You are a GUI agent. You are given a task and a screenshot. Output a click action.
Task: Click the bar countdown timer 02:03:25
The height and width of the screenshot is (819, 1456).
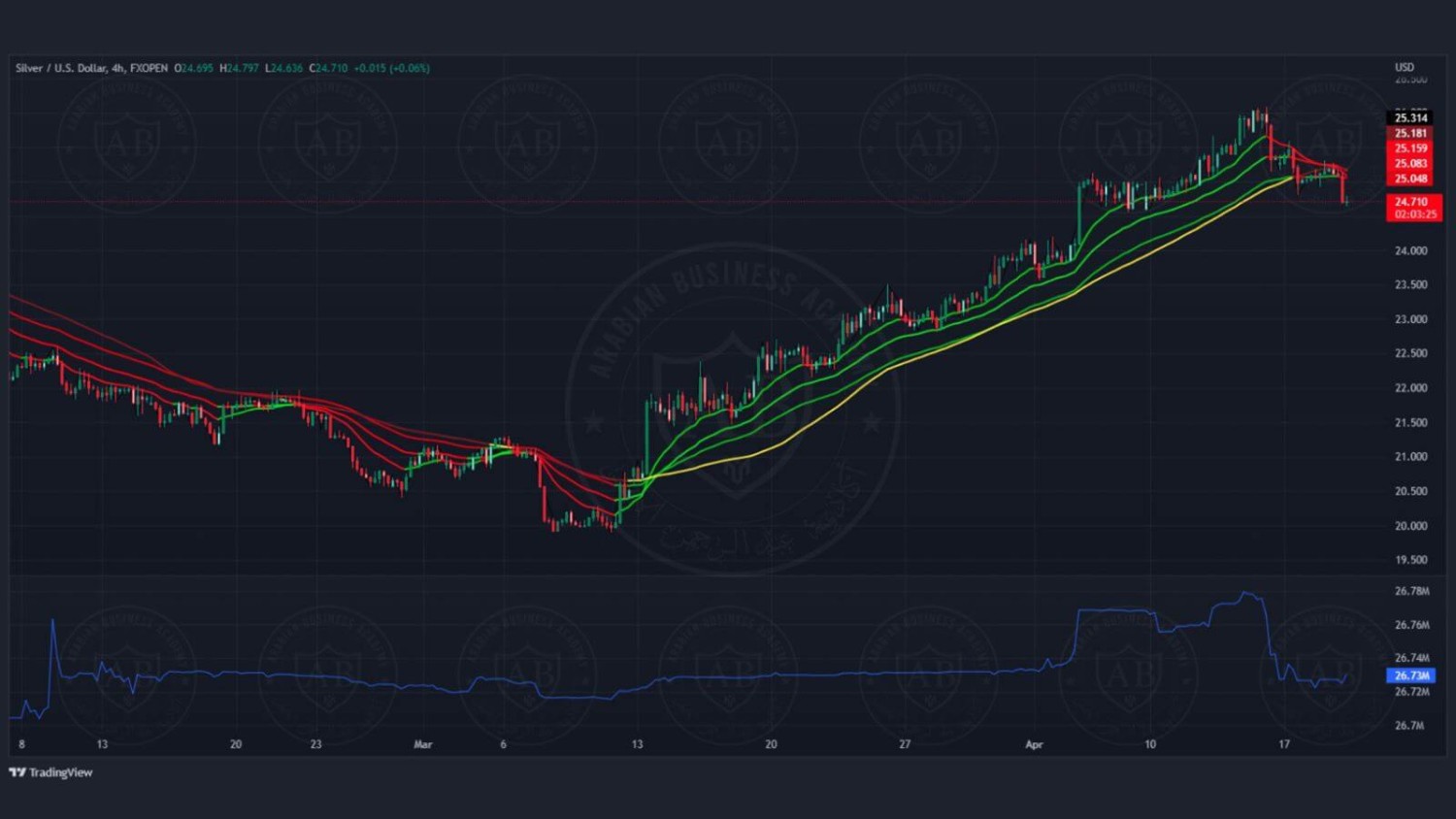pyautogui.click(x=1414, y=214)
